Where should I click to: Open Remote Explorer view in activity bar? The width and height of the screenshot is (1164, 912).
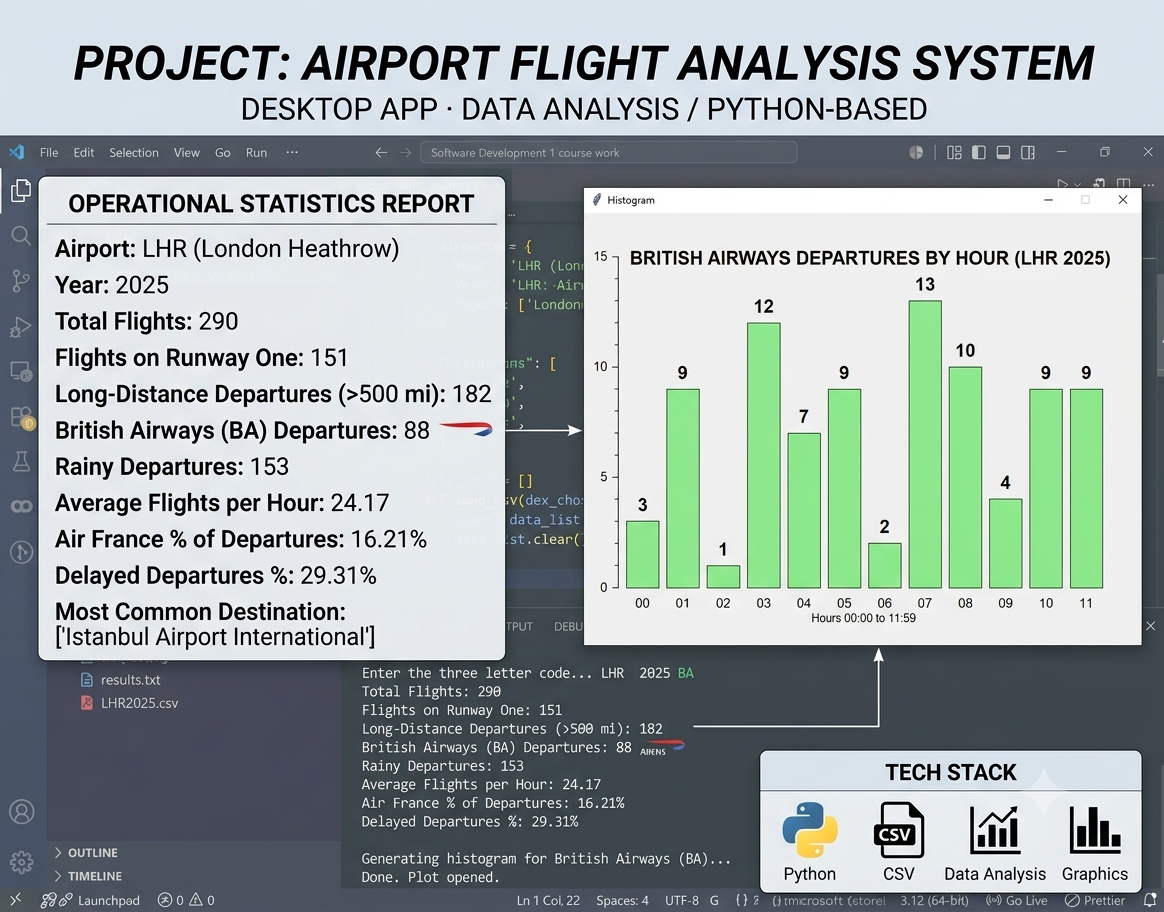click(x=21, y=371)
